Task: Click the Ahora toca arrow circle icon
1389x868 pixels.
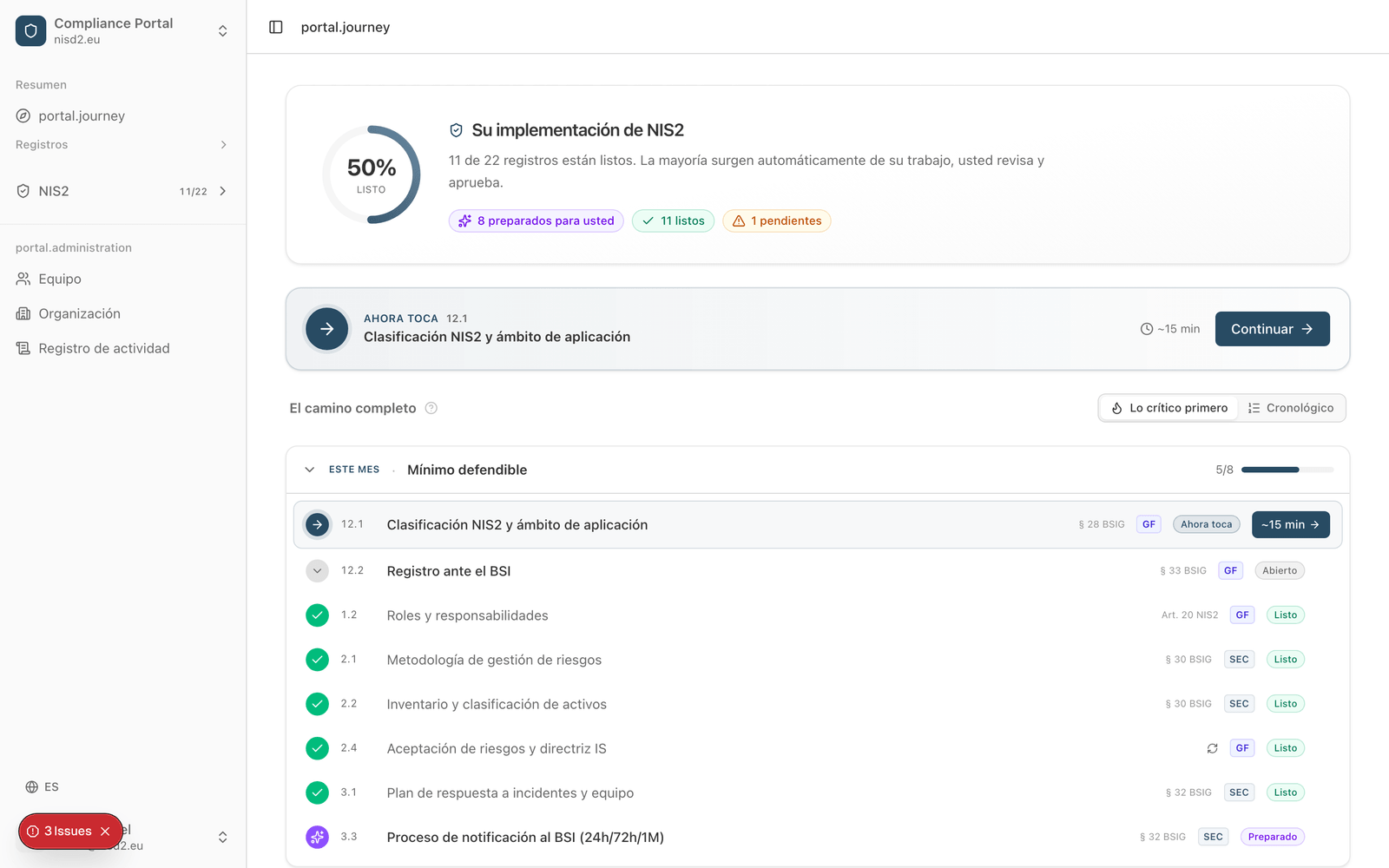Action: [327, 329]
